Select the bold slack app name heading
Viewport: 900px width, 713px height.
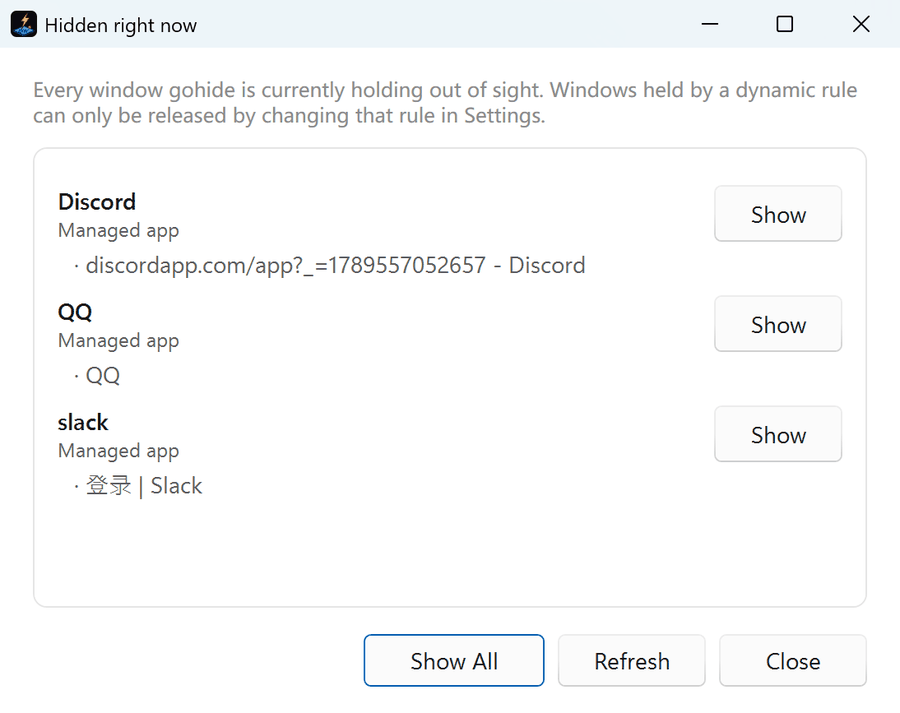(x=83, y=423)
